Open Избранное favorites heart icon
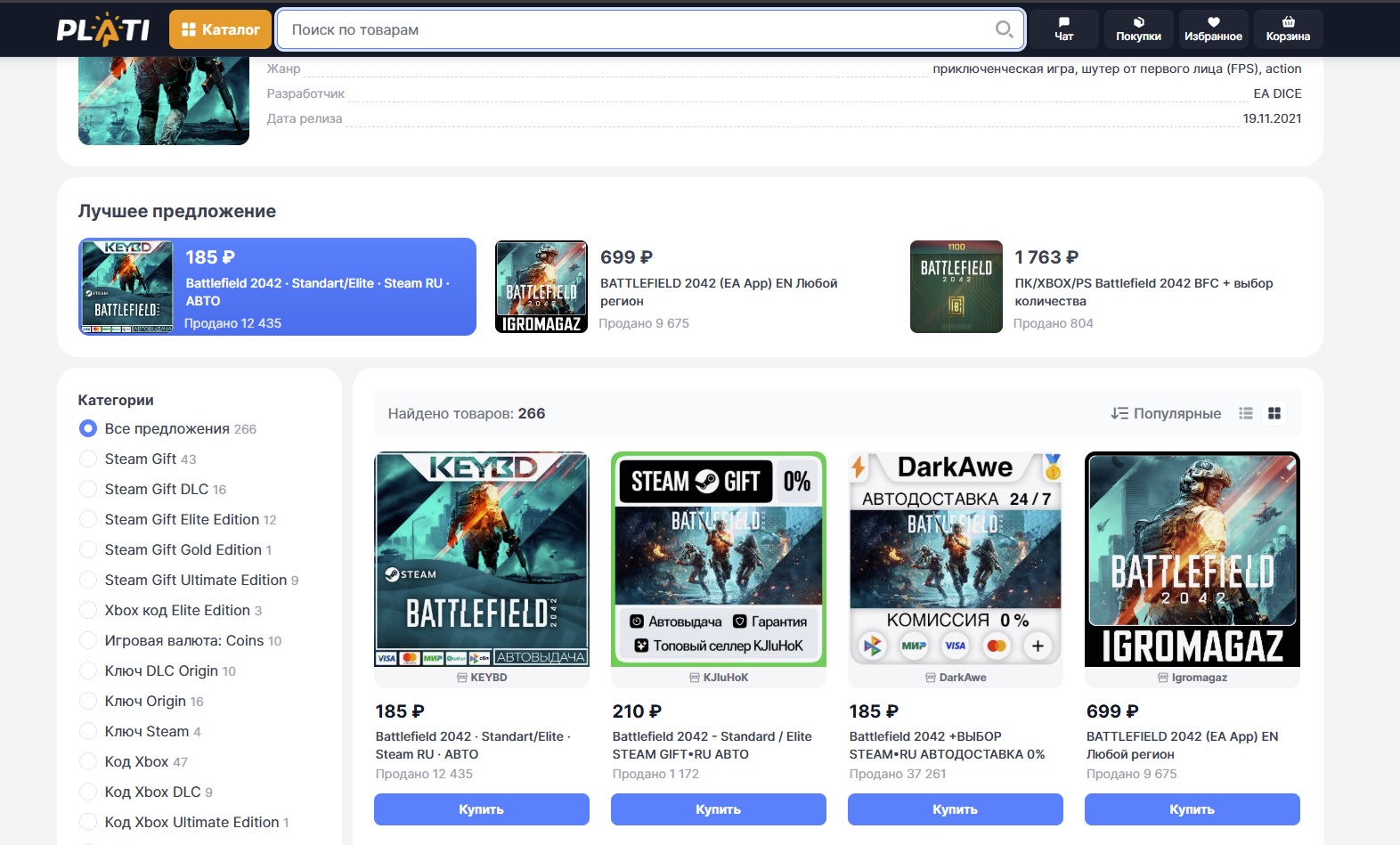This screenshot has height=845, width=1400. [x=1213, y=29]
